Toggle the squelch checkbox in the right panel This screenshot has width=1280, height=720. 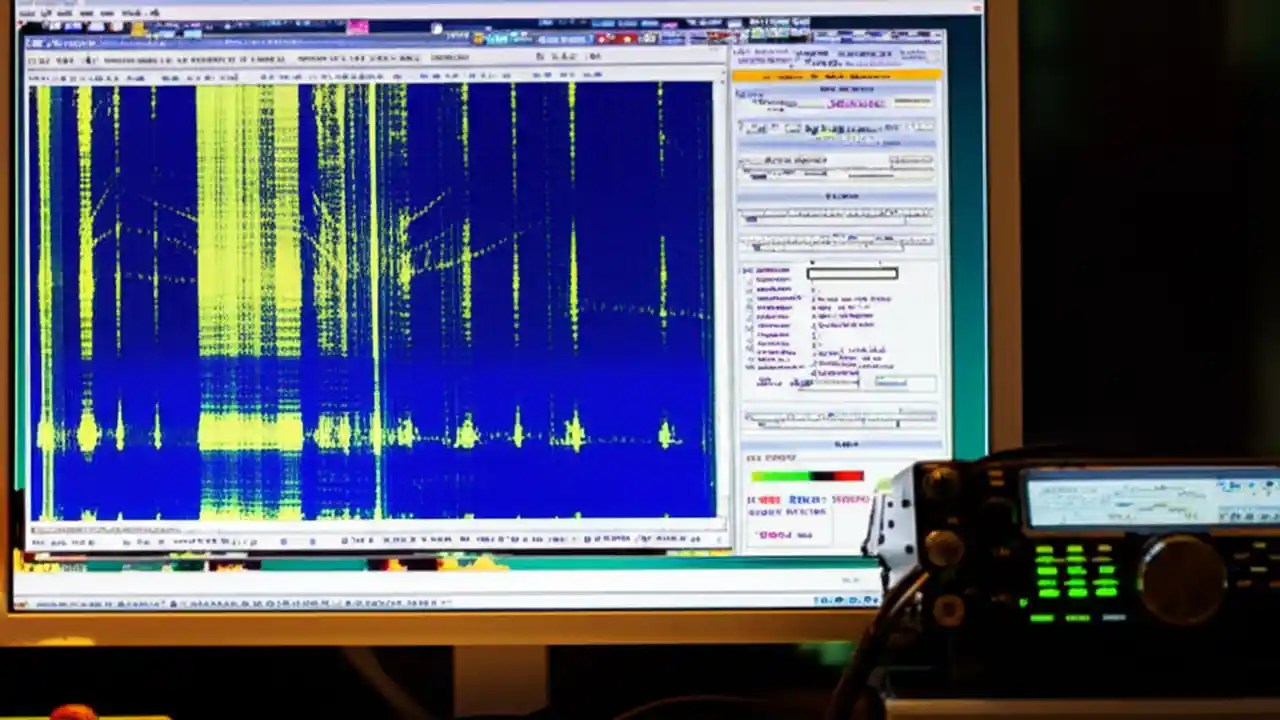coord(749,297)
